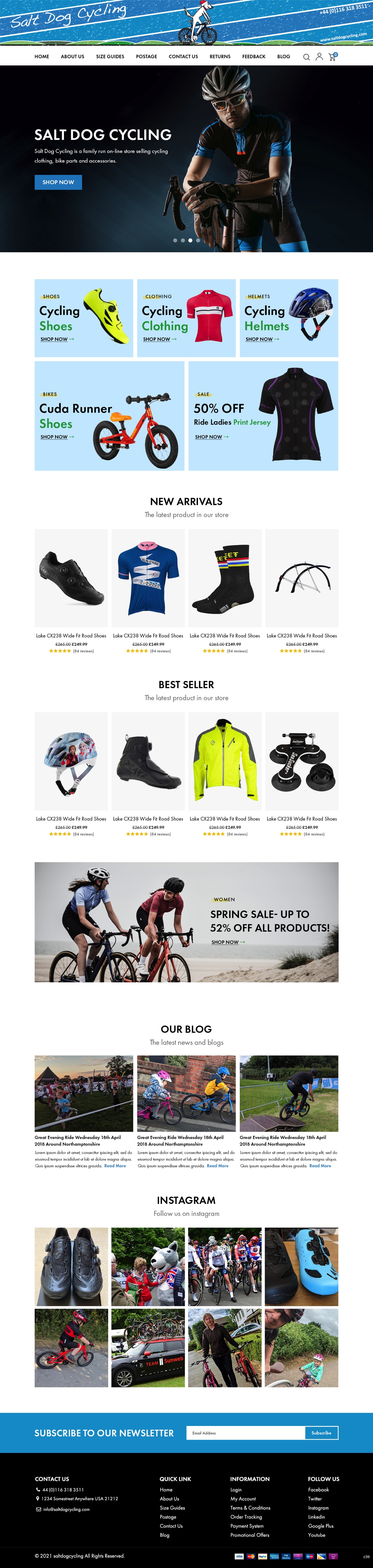This screenshot has height=1568, width=373.
Task: Open Read More on first blog post
Action: (x=115, y=1166)
